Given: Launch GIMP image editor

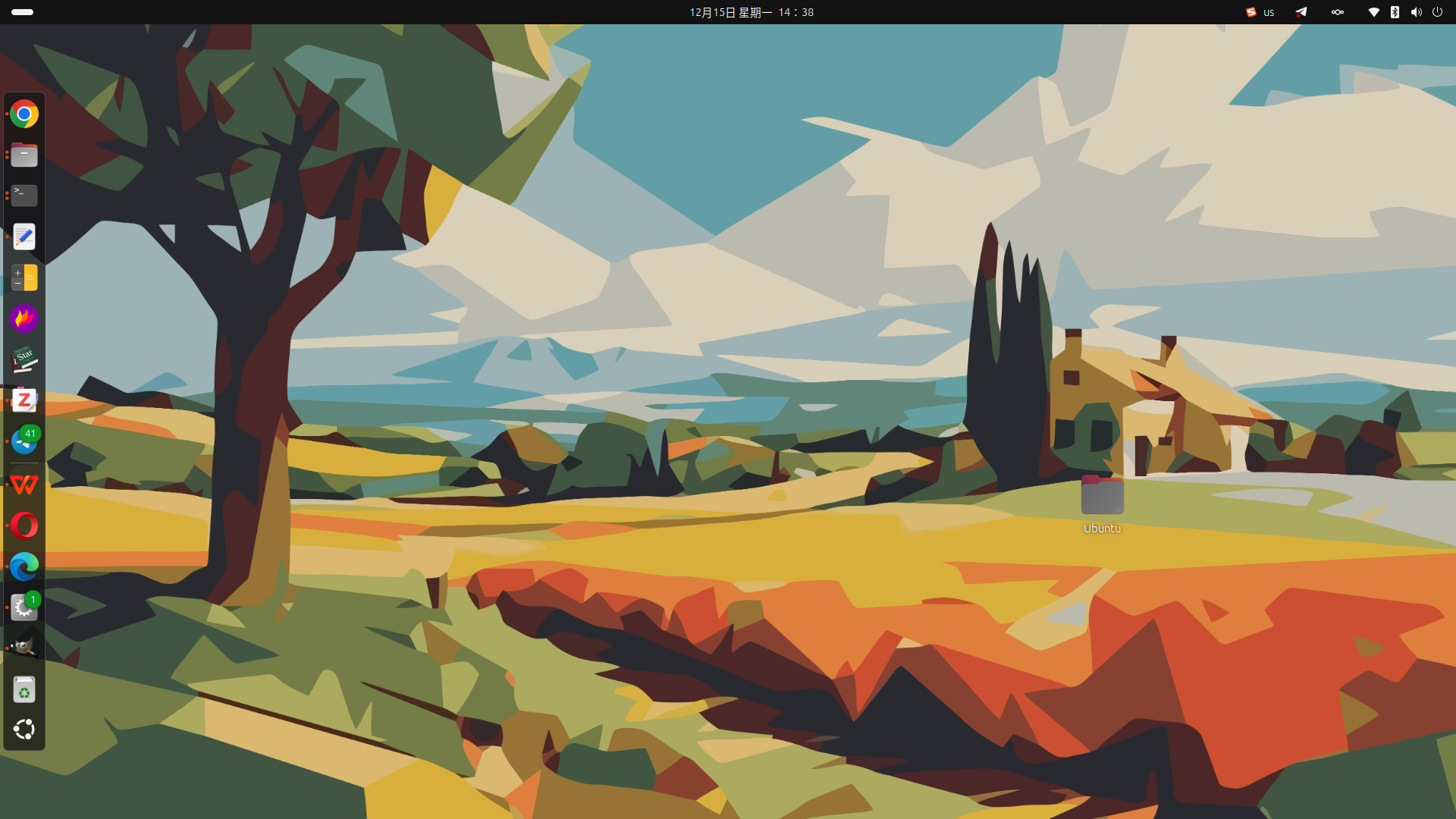Looking at the screenshot, I should 24,648.
